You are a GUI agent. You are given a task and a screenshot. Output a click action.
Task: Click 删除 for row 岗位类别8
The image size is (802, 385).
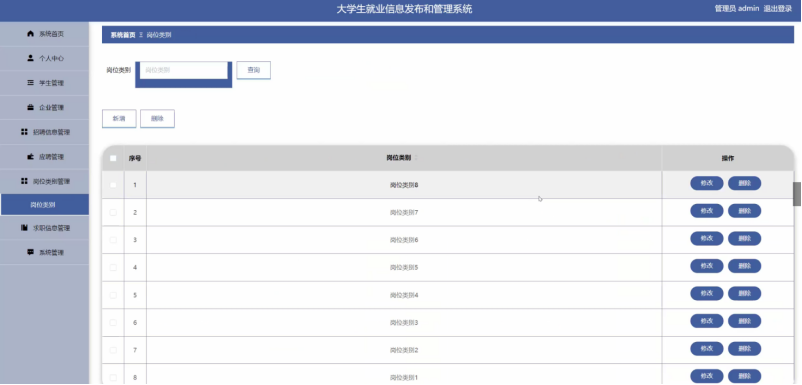pos(745,183)
